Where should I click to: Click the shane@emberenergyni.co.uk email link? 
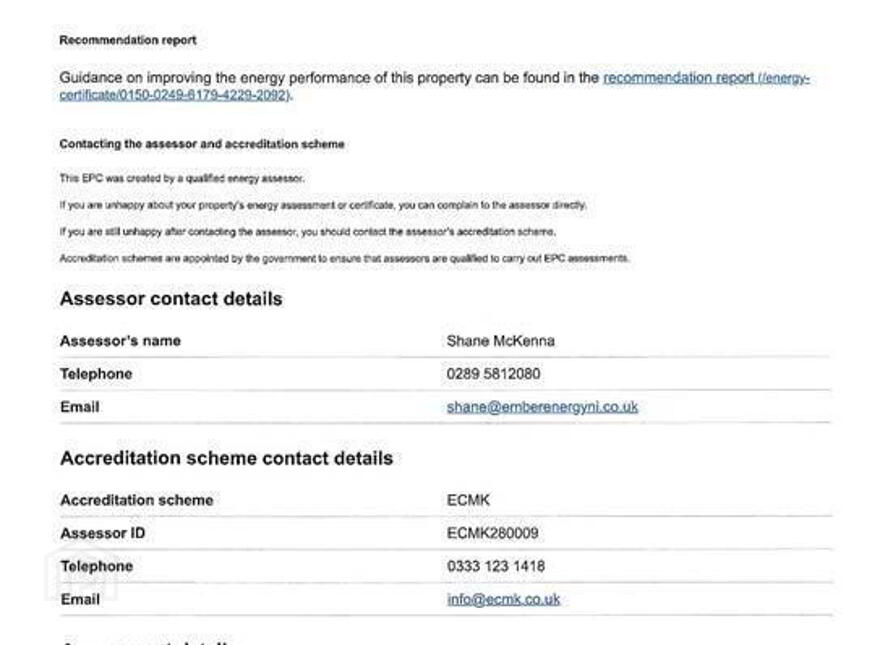tap(542, 407)
